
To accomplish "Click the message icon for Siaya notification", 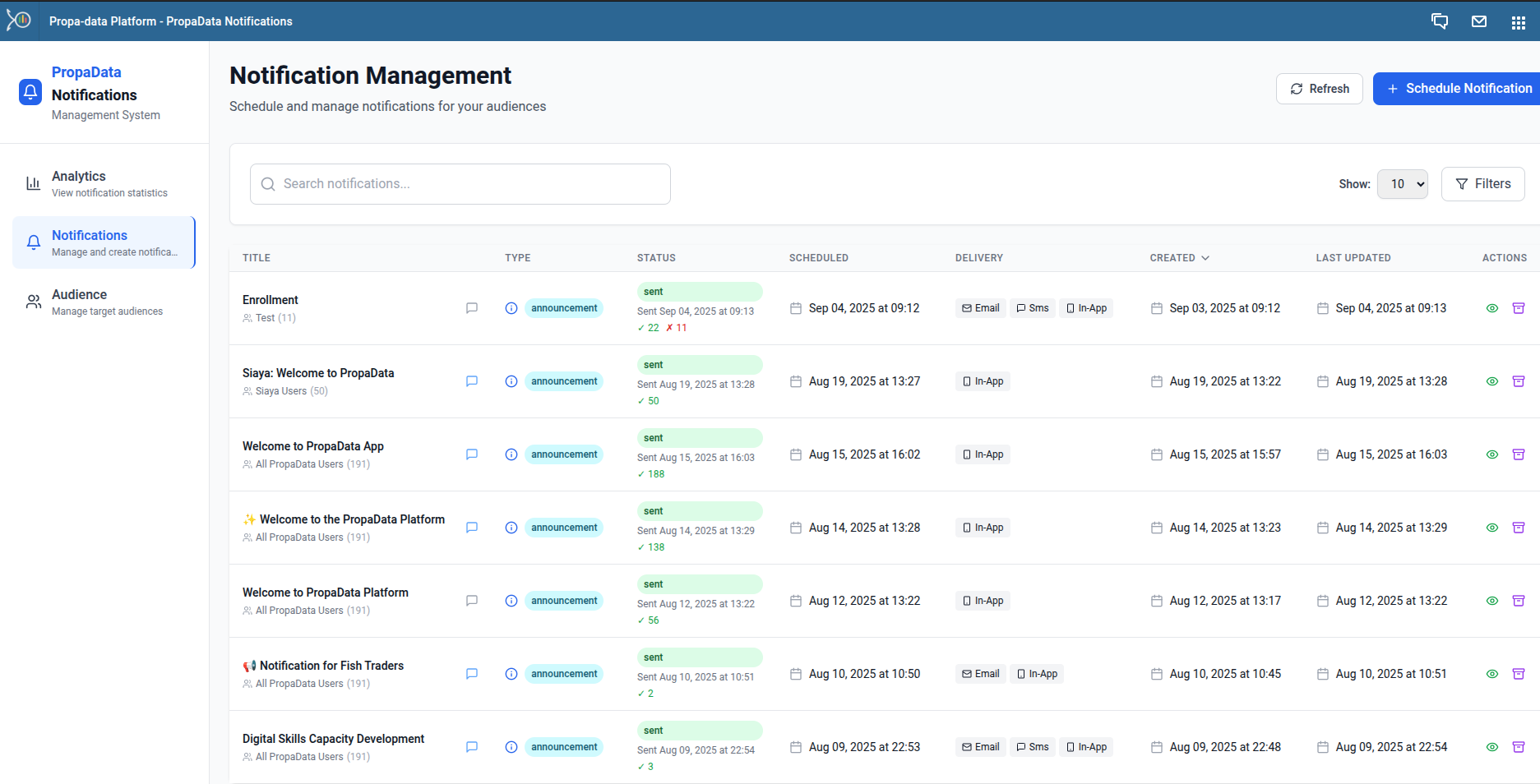I will (x=472, y=381).
